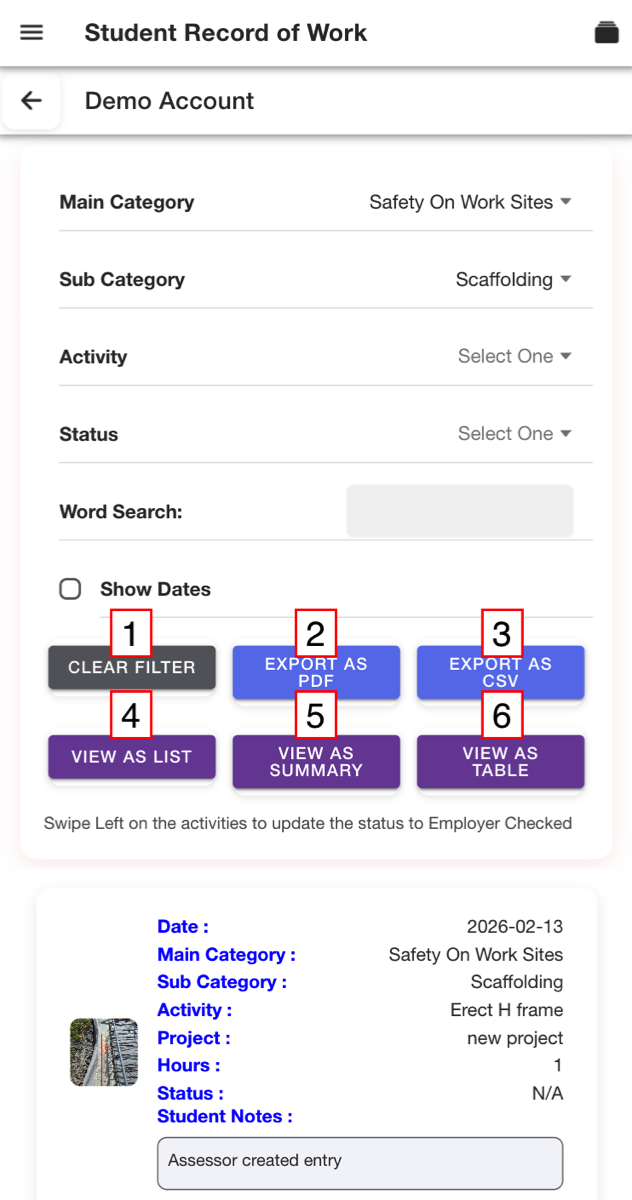632x1200 pixels.
Task: Tap the back arrow beside Demo Account
Action: [32, 101]
